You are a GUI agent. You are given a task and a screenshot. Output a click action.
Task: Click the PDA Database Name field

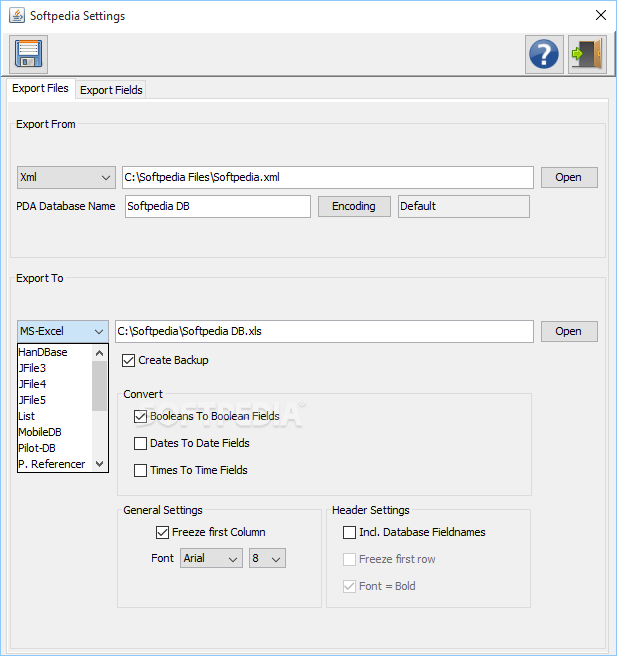coord(218,206)
